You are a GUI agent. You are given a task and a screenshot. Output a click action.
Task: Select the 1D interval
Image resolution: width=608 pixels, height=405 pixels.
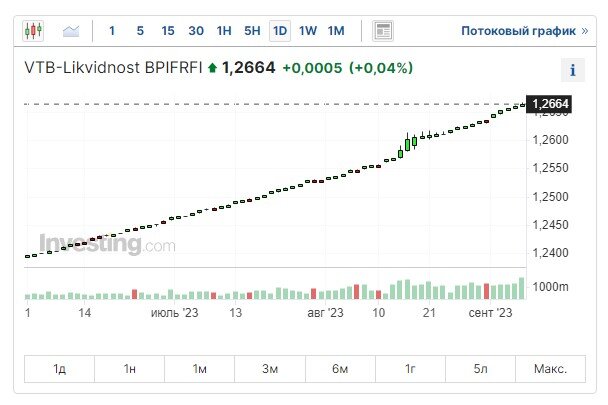pos(280,31)
